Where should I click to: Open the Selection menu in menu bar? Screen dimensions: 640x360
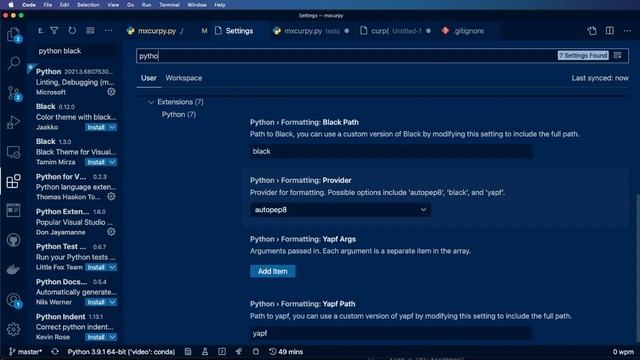pos(88,5)
